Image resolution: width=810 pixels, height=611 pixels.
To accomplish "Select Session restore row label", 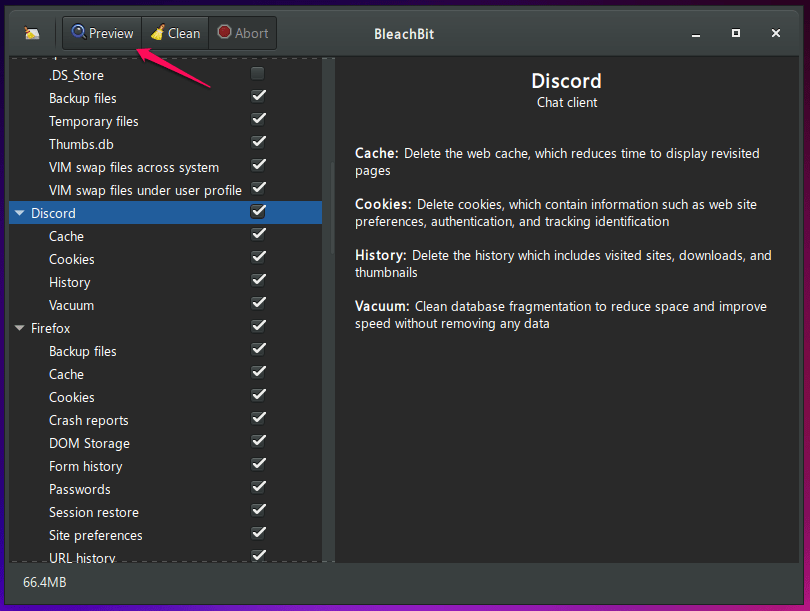I will pyautogui.click(x=94, y=513).
